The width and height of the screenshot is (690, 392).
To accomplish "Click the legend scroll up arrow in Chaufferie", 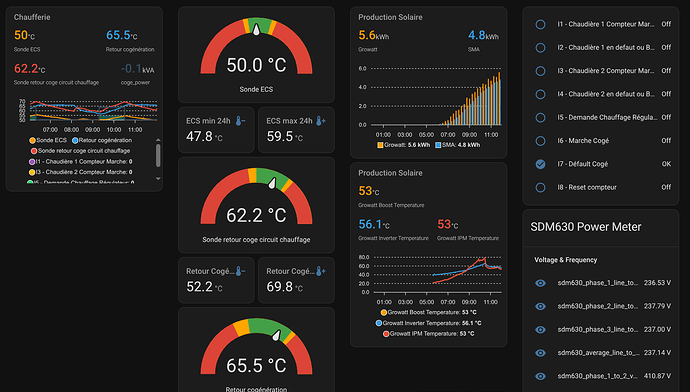I will (x=158, y=140).
